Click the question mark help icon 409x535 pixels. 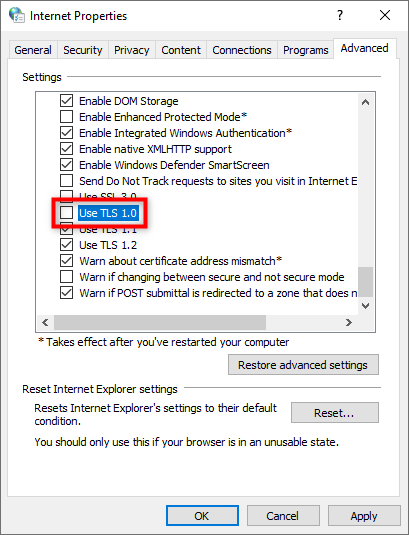click(x=339, y=15)
